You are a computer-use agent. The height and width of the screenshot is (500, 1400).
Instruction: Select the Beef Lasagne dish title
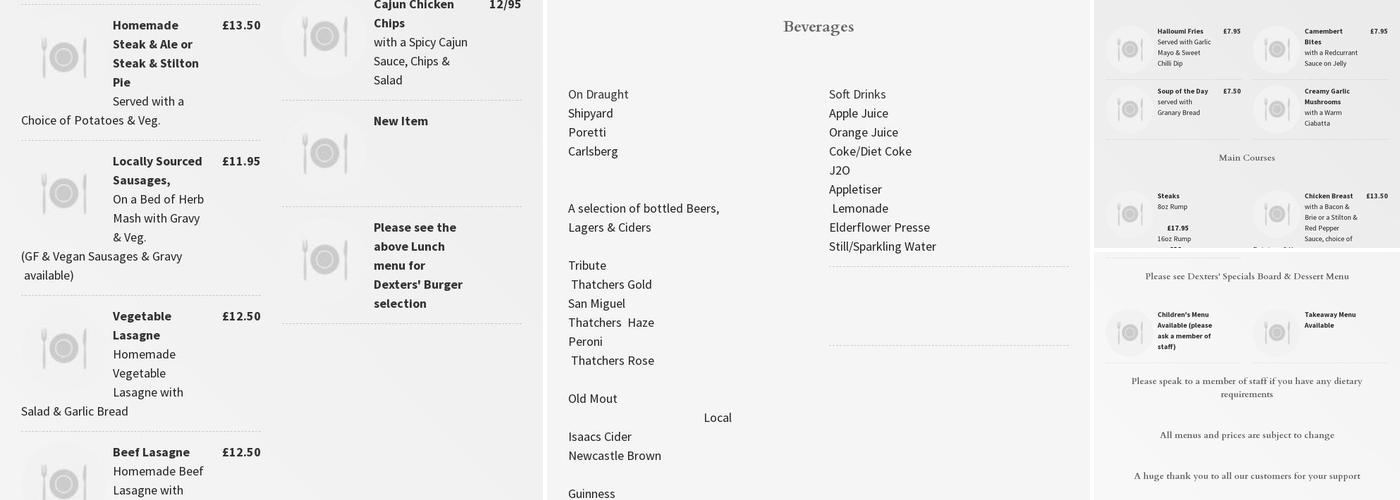pos(151,452)
